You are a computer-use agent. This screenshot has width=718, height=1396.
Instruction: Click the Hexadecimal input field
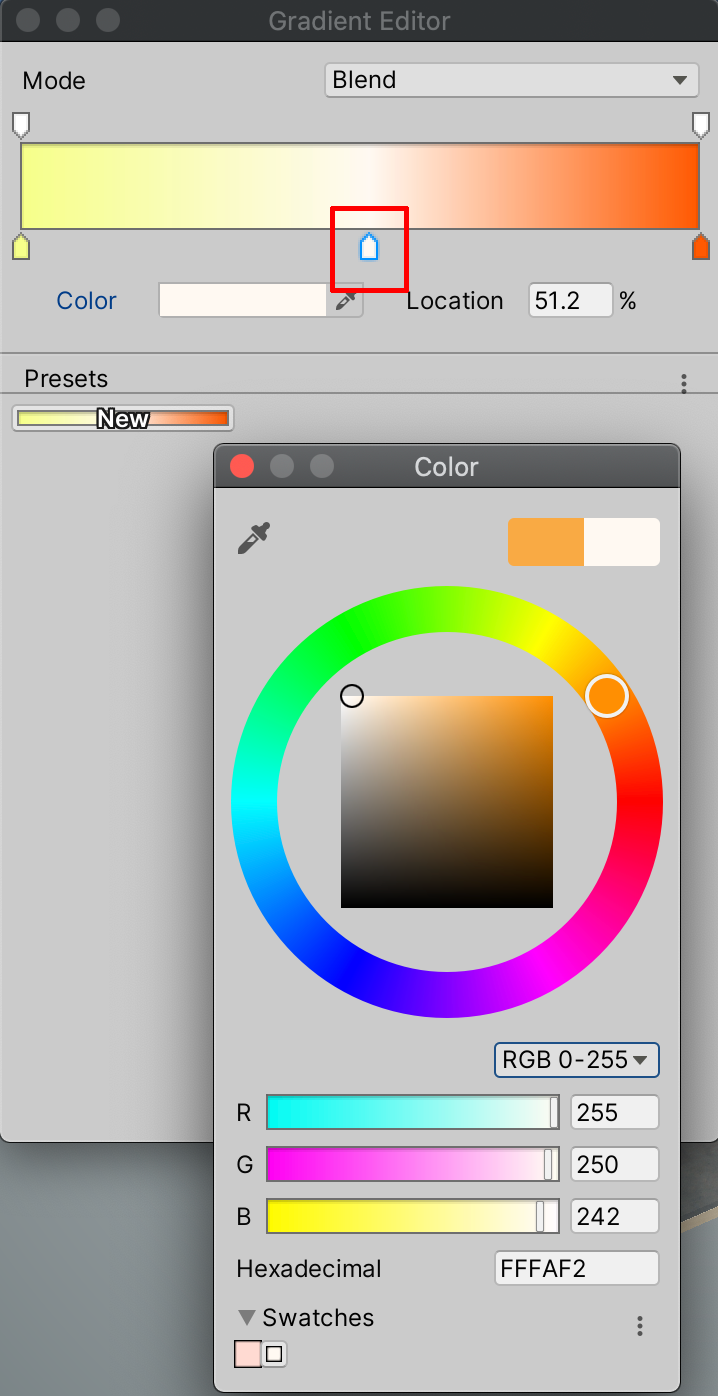click(576, 1268)
